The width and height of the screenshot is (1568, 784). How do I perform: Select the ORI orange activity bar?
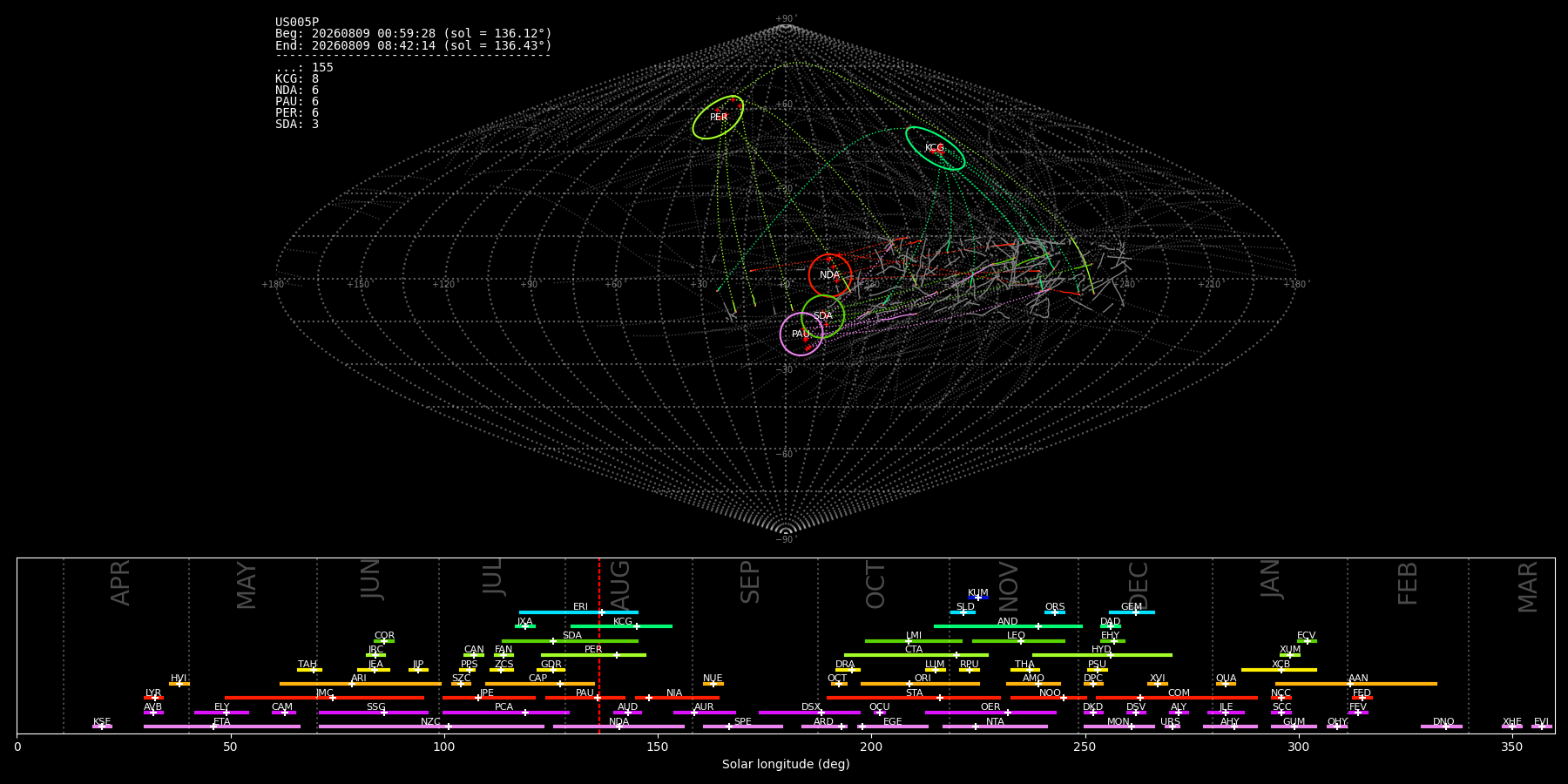click(x=920, y=684)
